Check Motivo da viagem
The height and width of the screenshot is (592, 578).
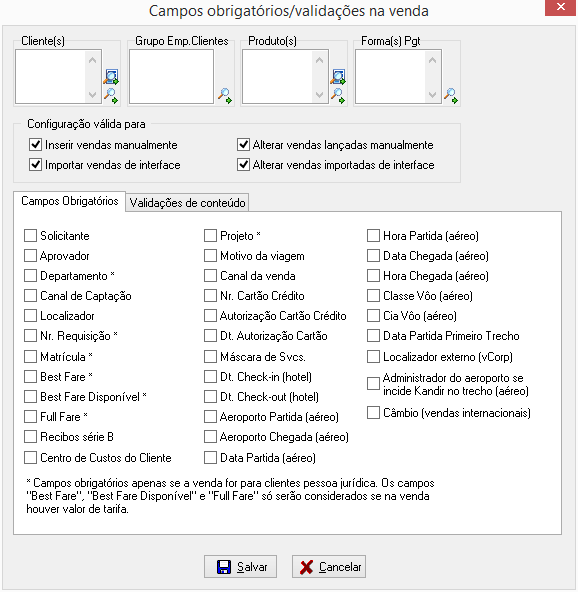tap(210, 256)
